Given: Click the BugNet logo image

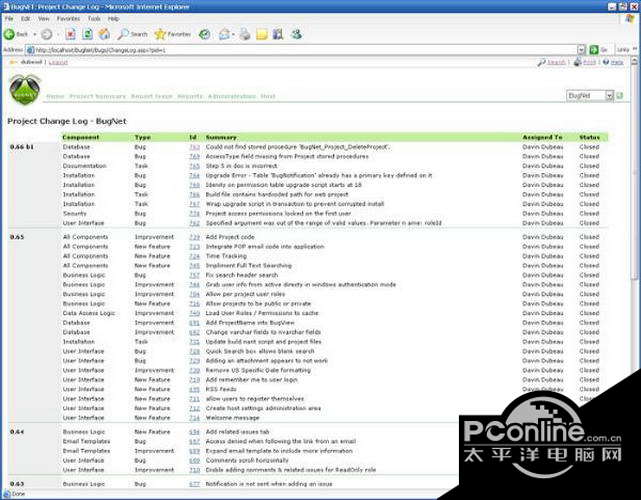Looking at the screenshot, I should pyautogui.click(x=25, y=90).
